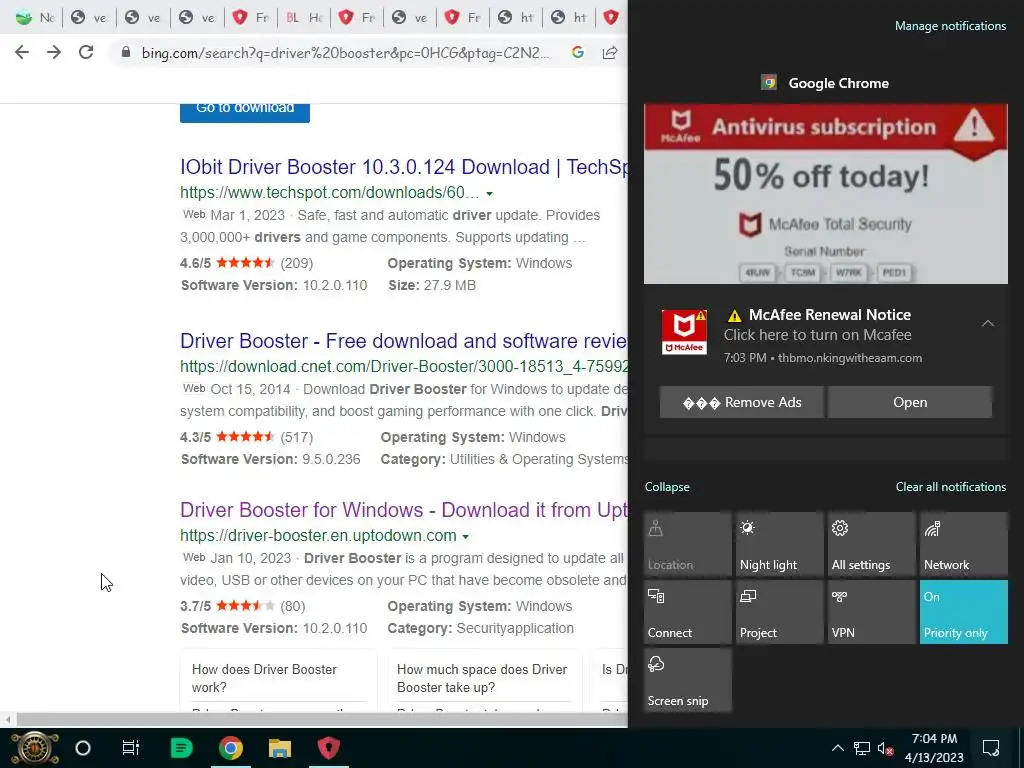Switch to the first ht tab
This screenshot has height=768, width=1024.
[516, 18]
